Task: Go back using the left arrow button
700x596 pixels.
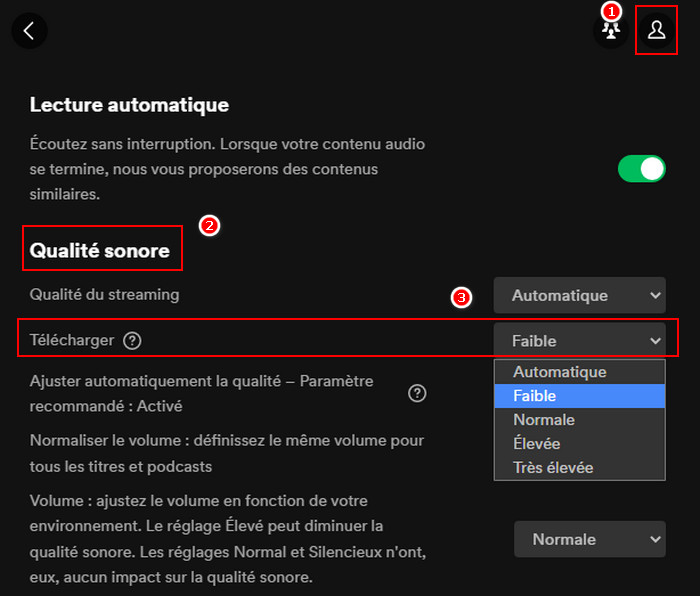Action: click(x=29, y=30)
